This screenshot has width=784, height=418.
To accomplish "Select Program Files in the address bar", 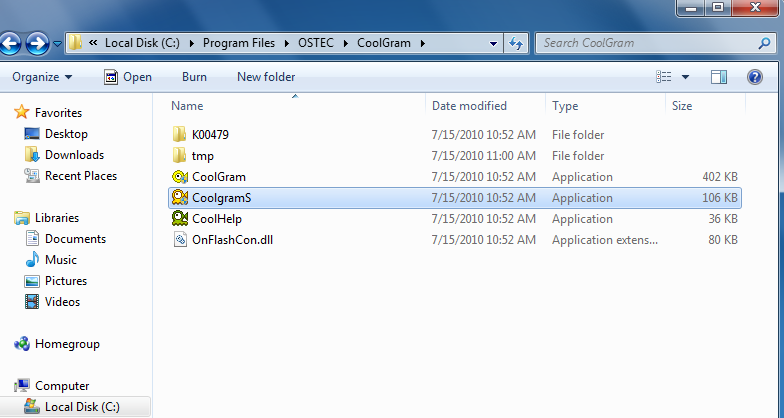I will click(x=238, y=43).
